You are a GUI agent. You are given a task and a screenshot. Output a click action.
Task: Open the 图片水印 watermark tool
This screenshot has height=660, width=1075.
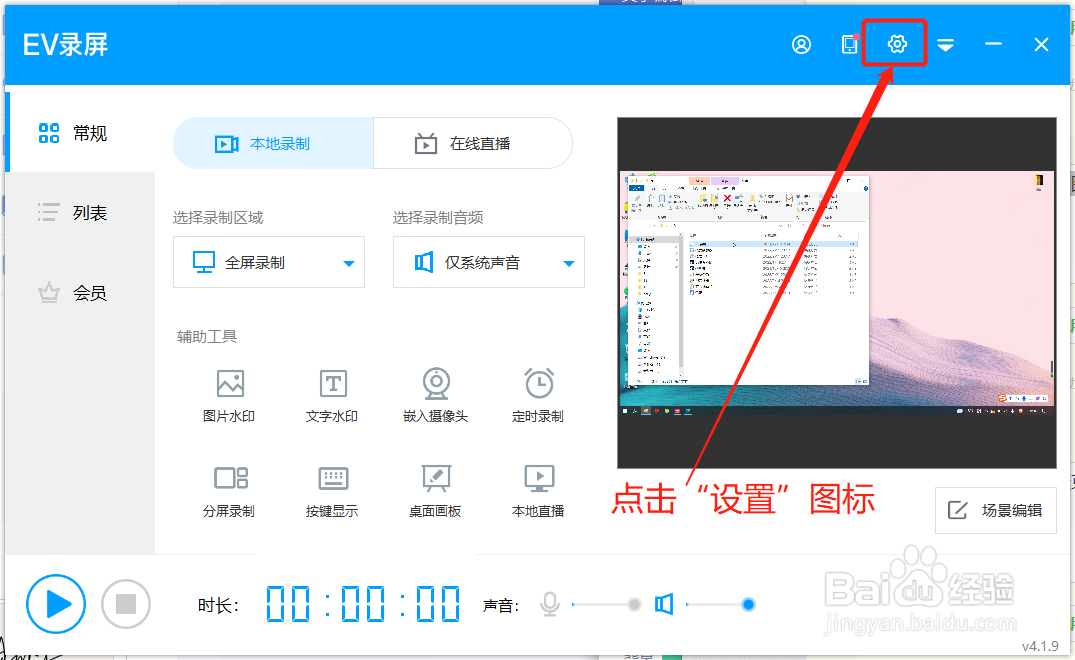(229, 393)
